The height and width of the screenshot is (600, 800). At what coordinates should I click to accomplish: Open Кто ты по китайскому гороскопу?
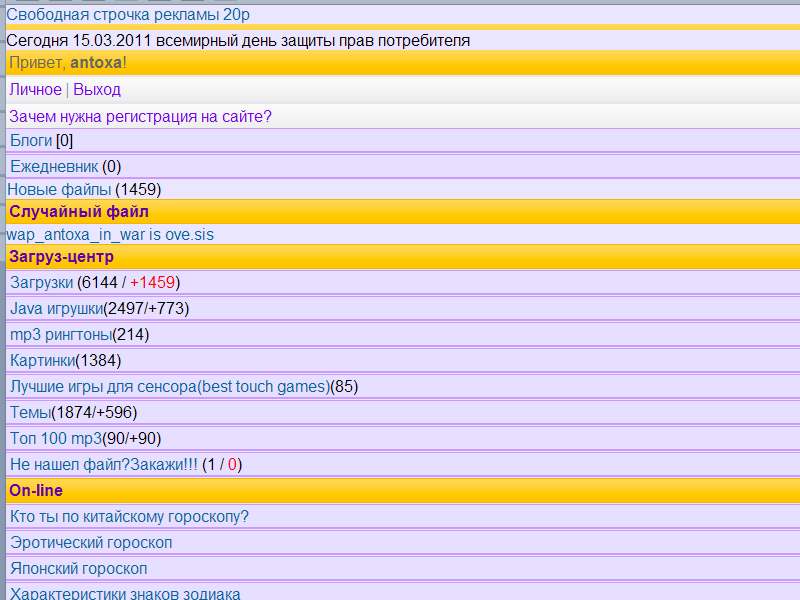point(129,516)
